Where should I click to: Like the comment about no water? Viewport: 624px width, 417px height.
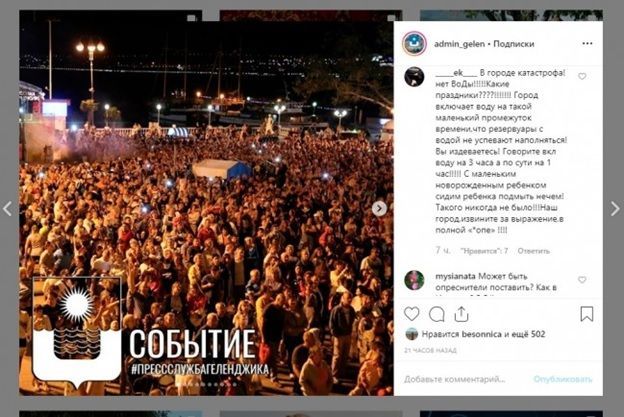click(582, 76)
